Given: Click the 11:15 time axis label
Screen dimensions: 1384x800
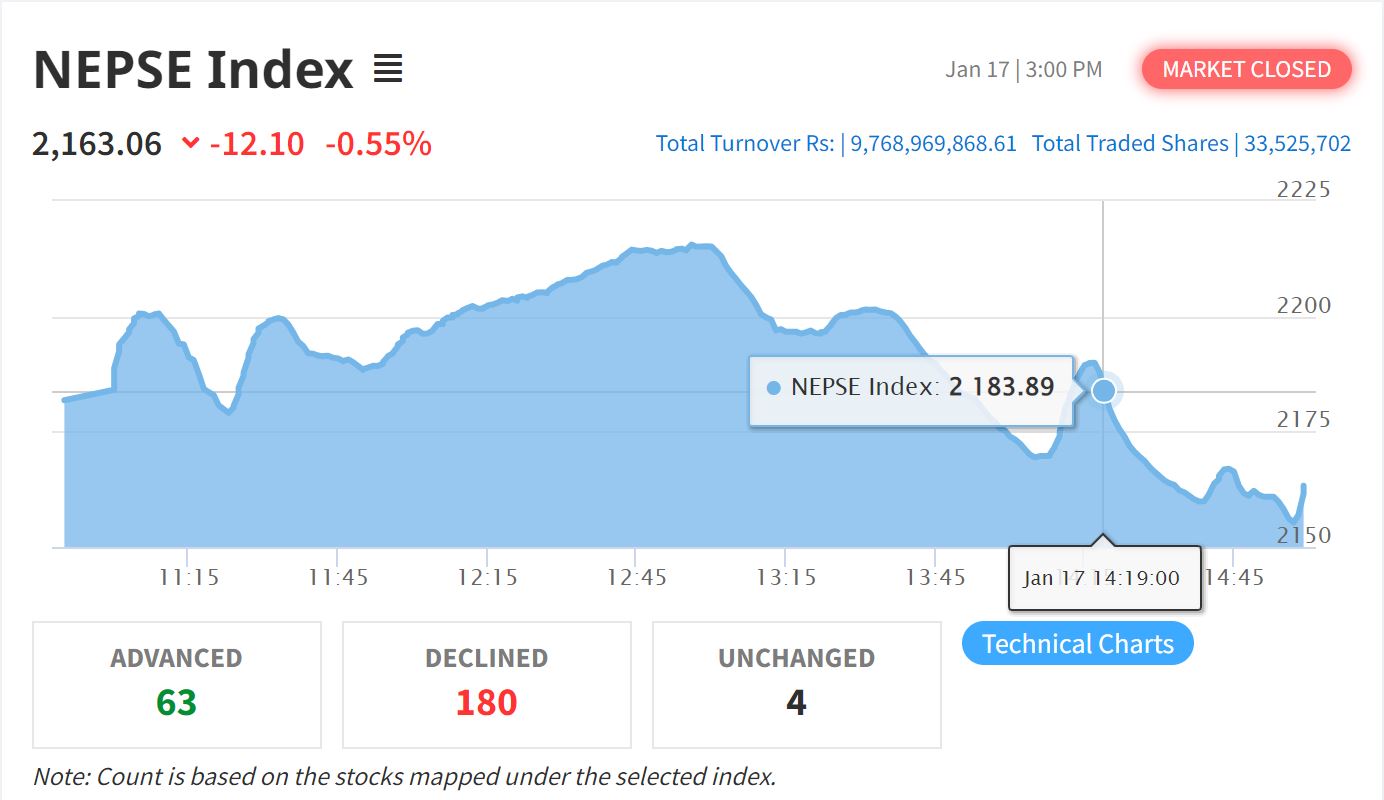Looking at the screenshot, I should [188, 578].
